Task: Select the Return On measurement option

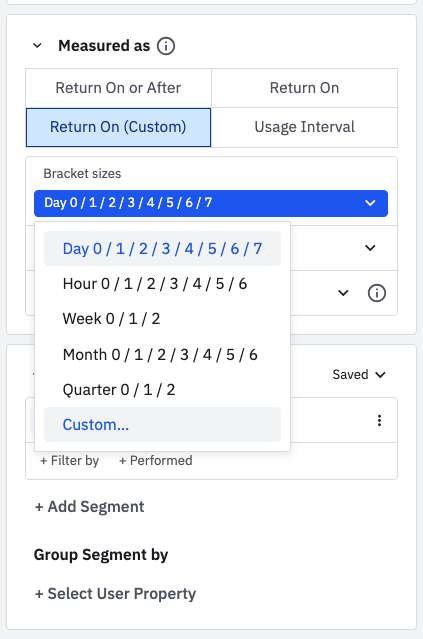Action: 304,88
